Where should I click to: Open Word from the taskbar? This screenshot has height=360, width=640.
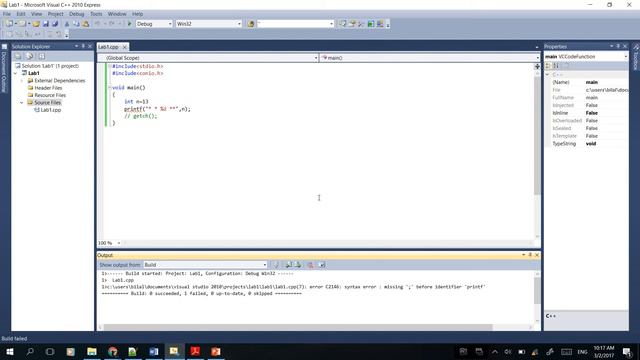point(153,351)
